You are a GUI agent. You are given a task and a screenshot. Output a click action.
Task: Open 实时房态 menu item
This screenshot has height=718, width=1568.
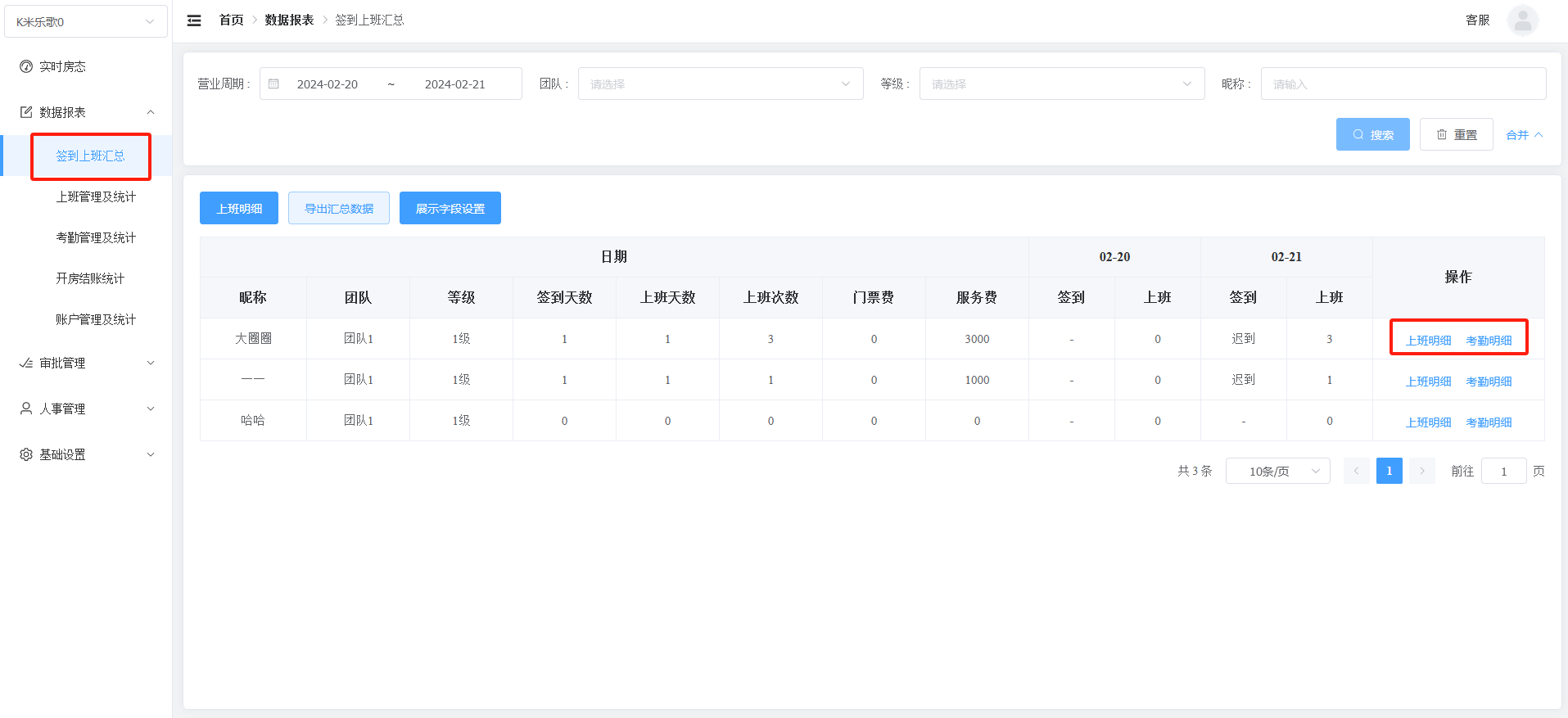coord(86,66)
